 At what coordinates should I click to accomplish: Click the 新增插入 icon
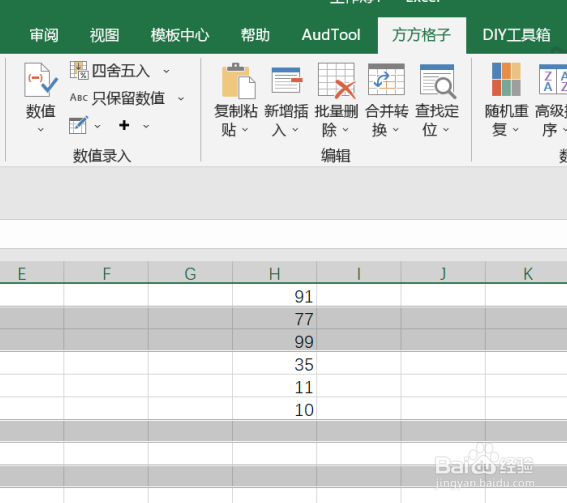[x=286, y=80]
